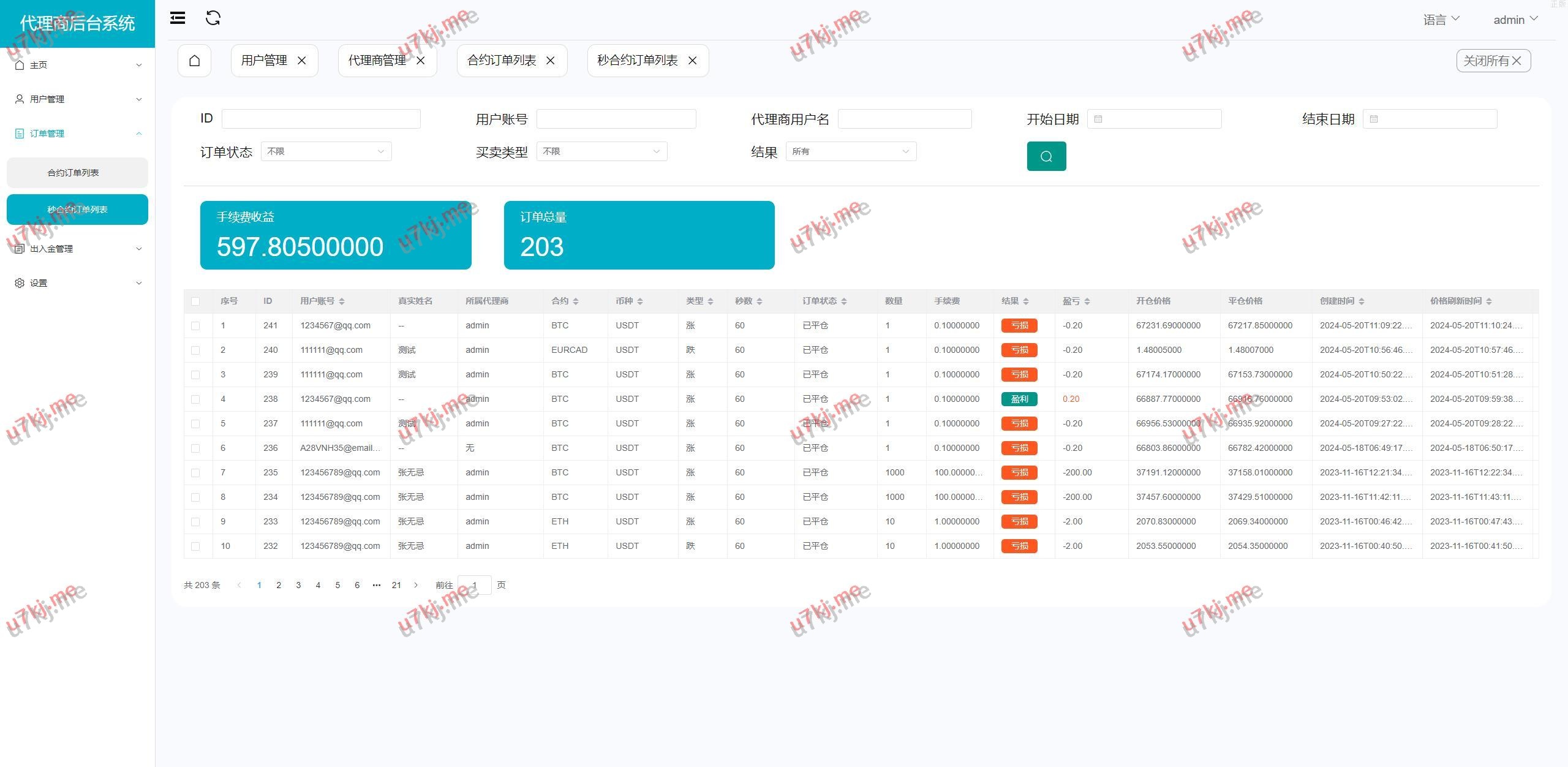Screen dimensions: 1568x767
Task: Expand the 结果 filter dropdown
Action: 850,151
